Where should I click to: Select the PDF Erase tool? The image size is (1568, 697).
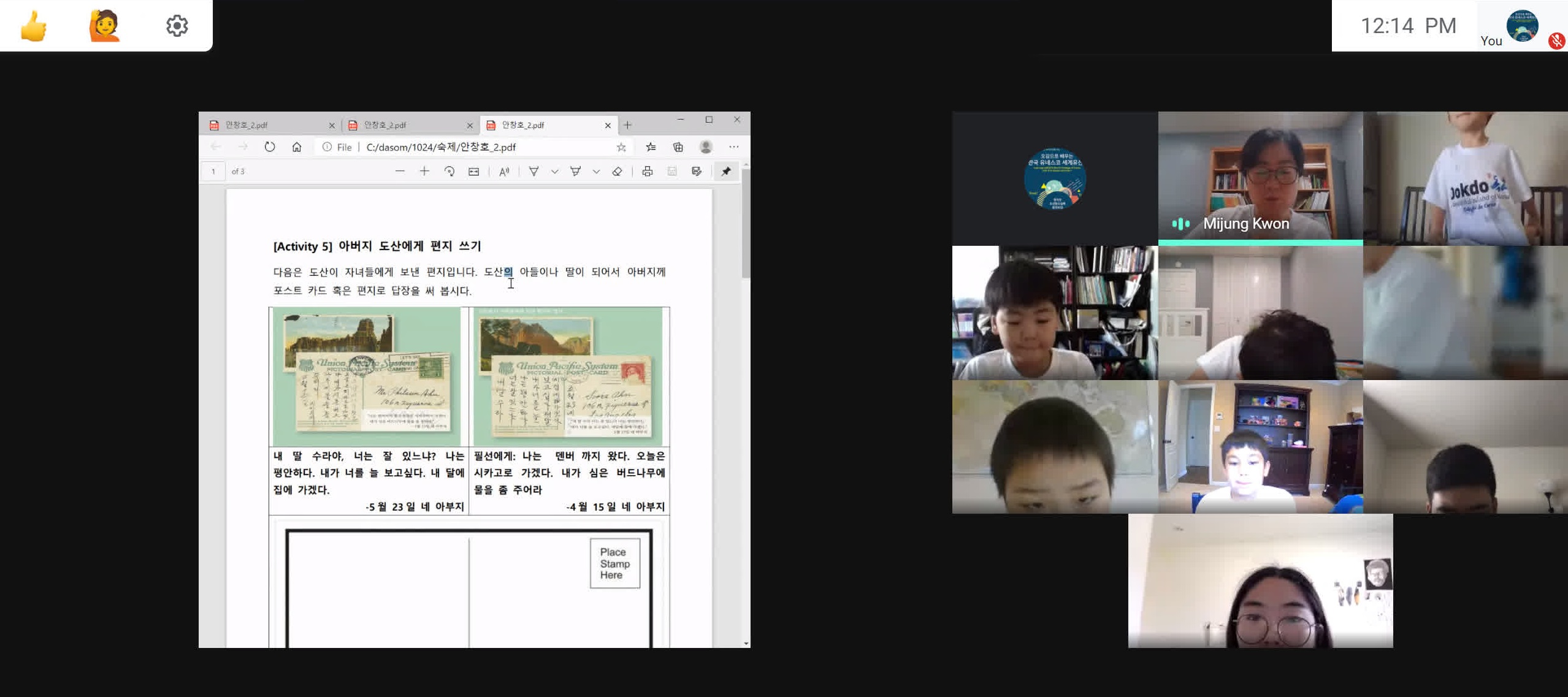pyautogui.click(x=618, y=172)
